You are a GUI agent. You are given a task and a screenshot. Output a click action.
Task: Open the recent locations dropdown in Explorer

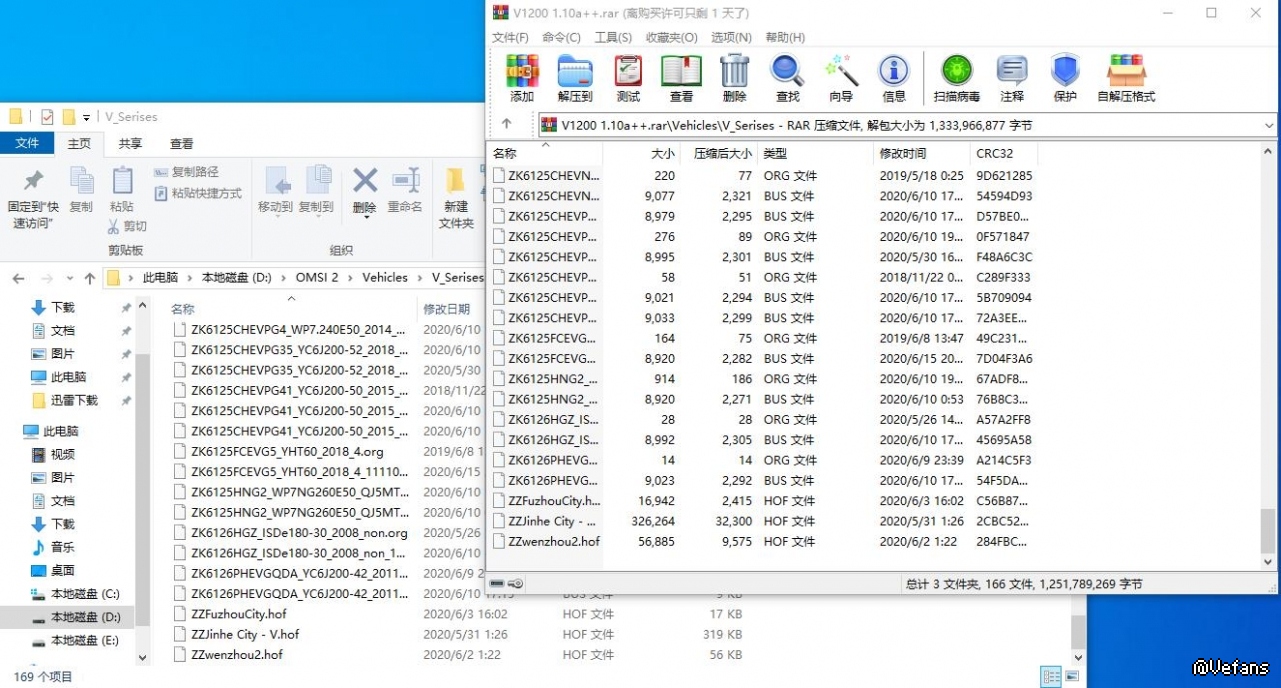[x=69, y=278]
